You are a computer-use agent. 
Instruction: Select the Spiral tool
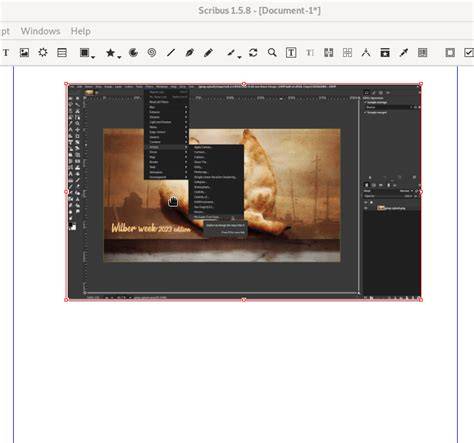coord(152,53)
